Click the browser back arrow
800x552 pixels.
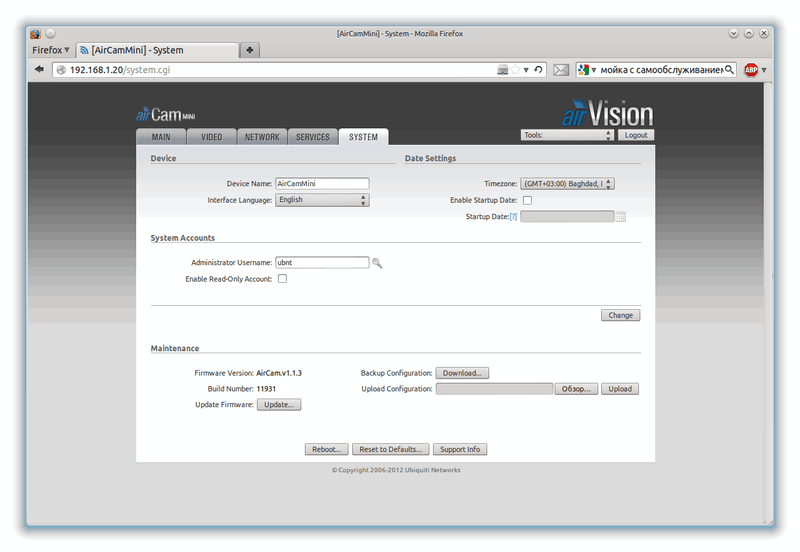point(39,70)
